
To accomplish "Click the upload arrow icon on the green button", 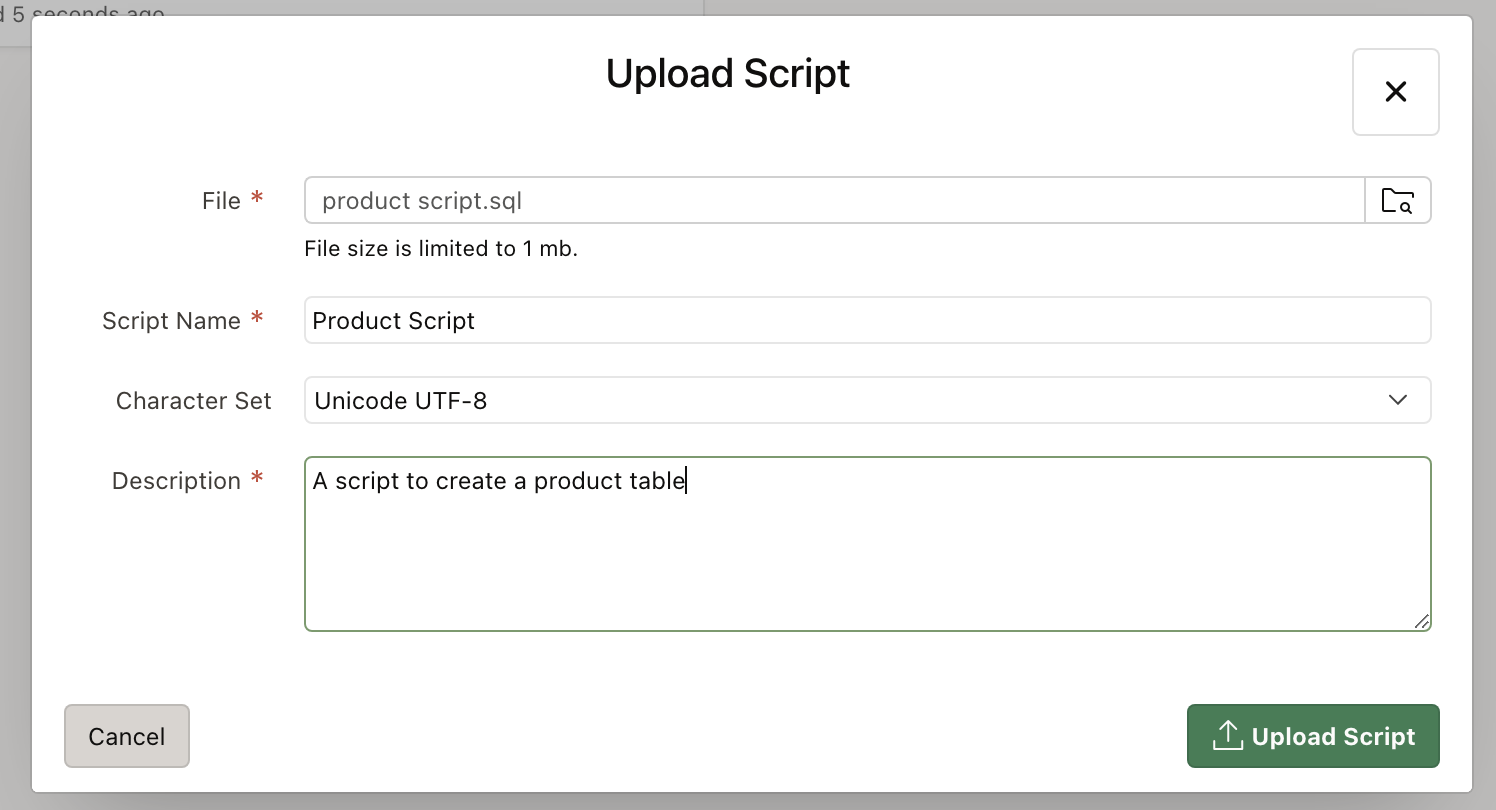I will click(1226, 736).
